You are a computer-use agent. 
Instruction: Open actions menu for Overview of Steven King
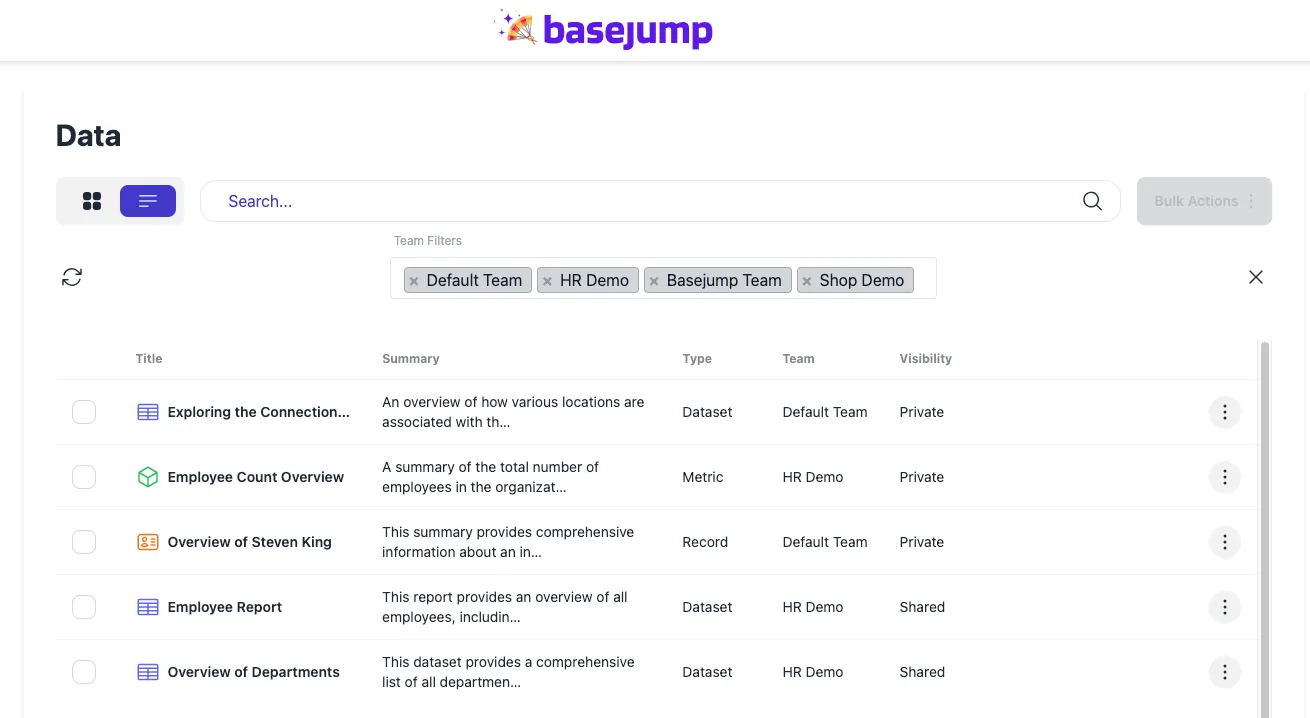click(x=1225, y=542)
